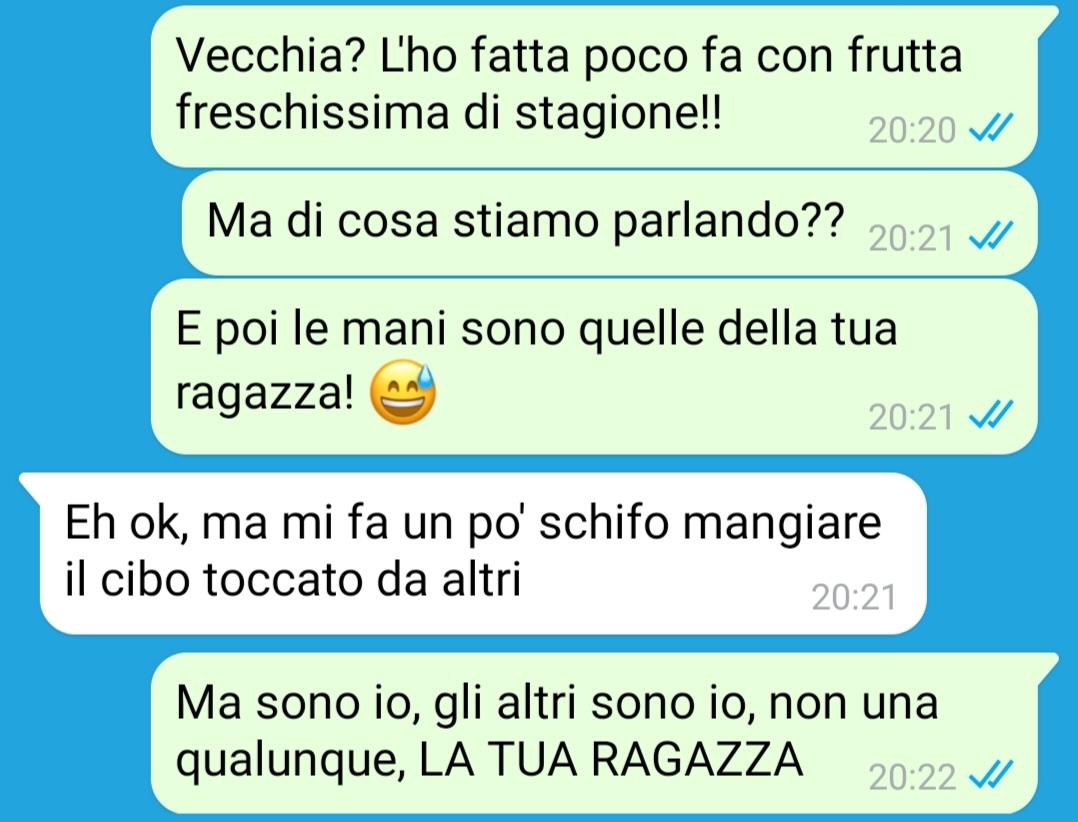Click the 20:21 timestamp on the received message
Viewport: 1078px width, 822px height.
coord(854,597)
